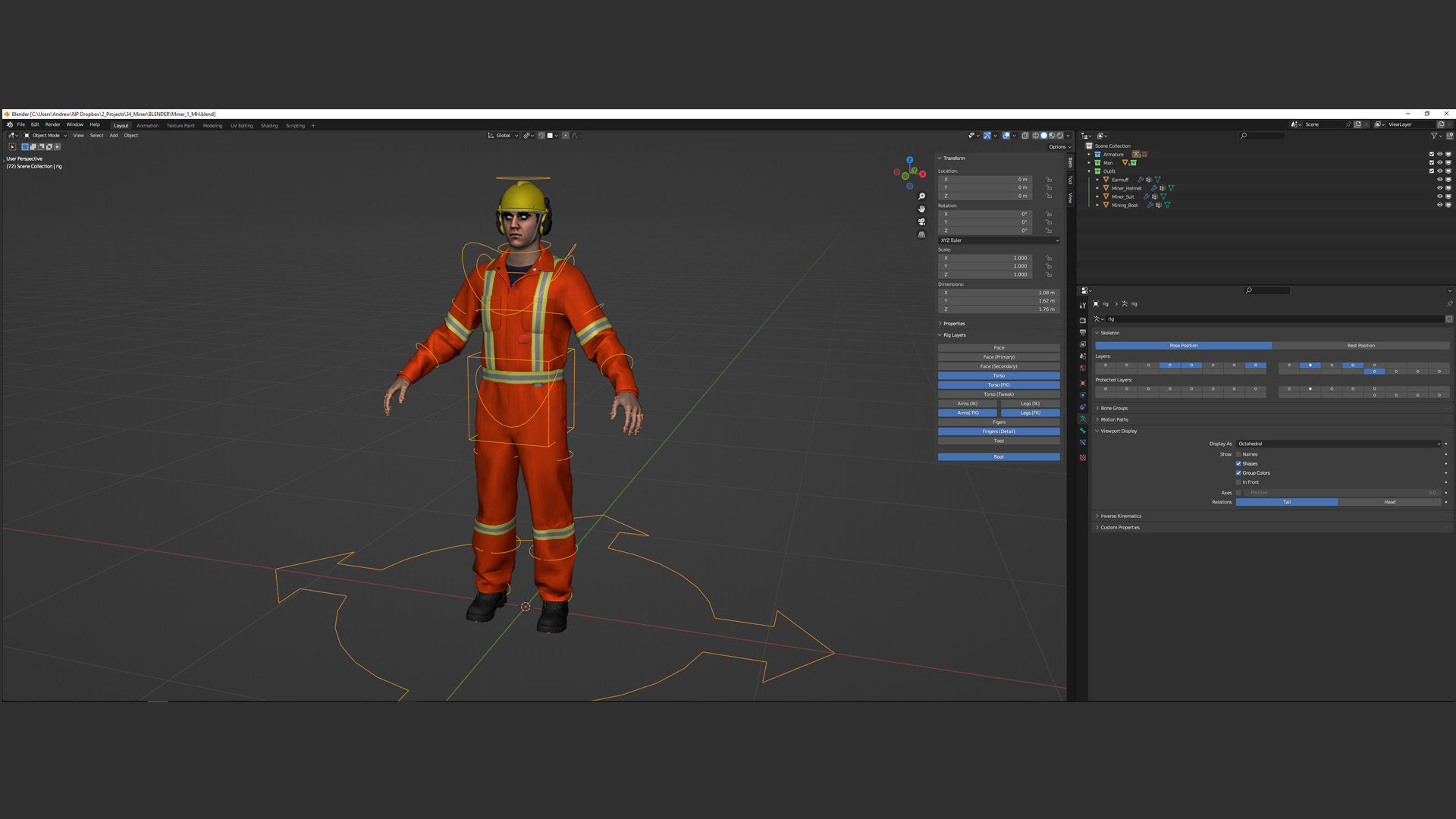Open the viewport Options dropdown
The height and width of the screenshot is (819, 1456).
tap(1059, 147)
